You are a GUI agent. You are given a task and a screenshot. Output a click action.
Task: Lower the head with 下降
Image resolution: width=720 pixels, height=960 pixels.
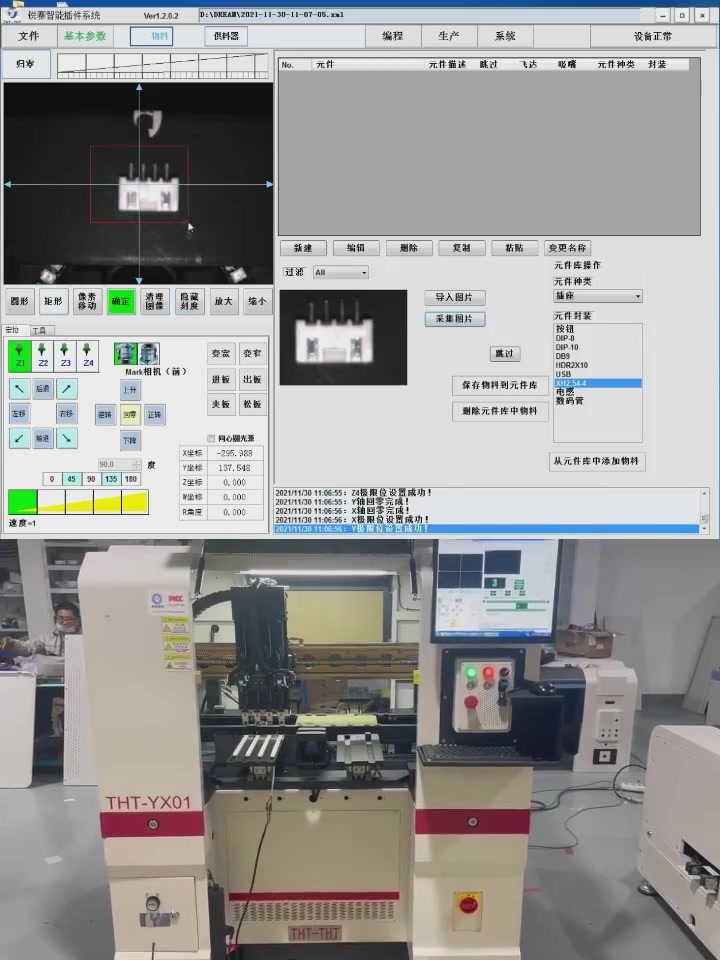click(x=130, y=440)
